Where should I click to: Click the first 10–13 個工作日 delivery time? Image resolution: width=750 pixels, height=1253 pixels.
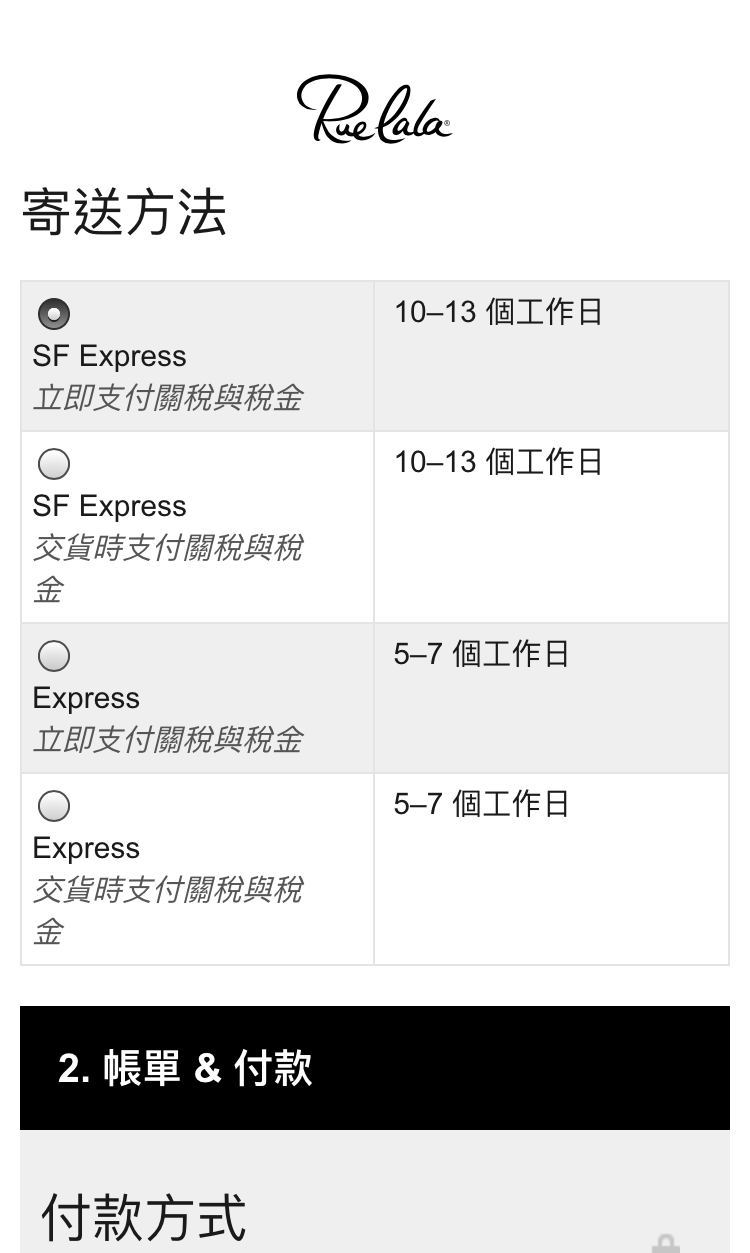tap(498, 312)
